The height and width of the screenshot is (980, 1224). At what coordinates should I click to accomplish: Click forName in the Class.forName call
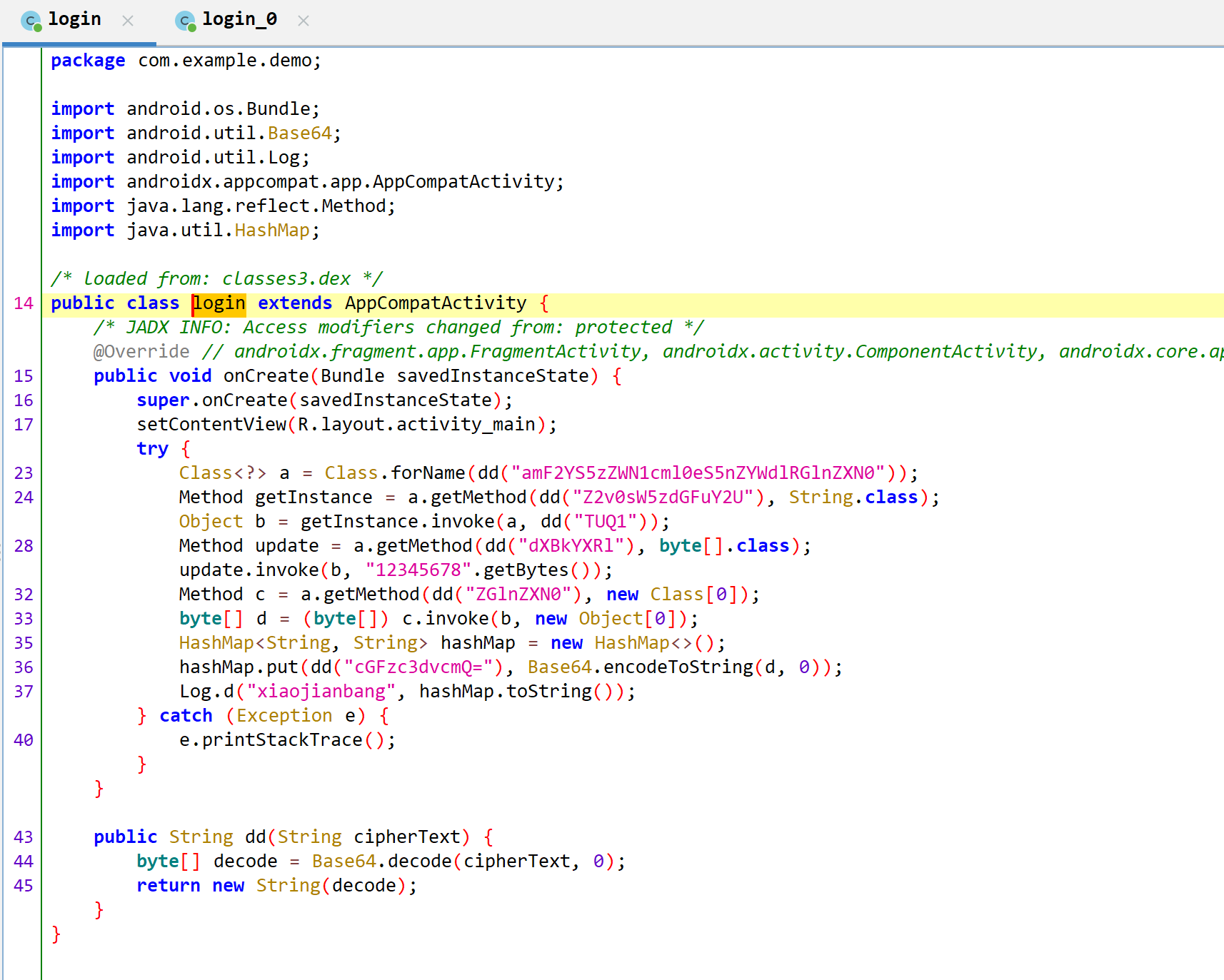(x=428, y=473)
